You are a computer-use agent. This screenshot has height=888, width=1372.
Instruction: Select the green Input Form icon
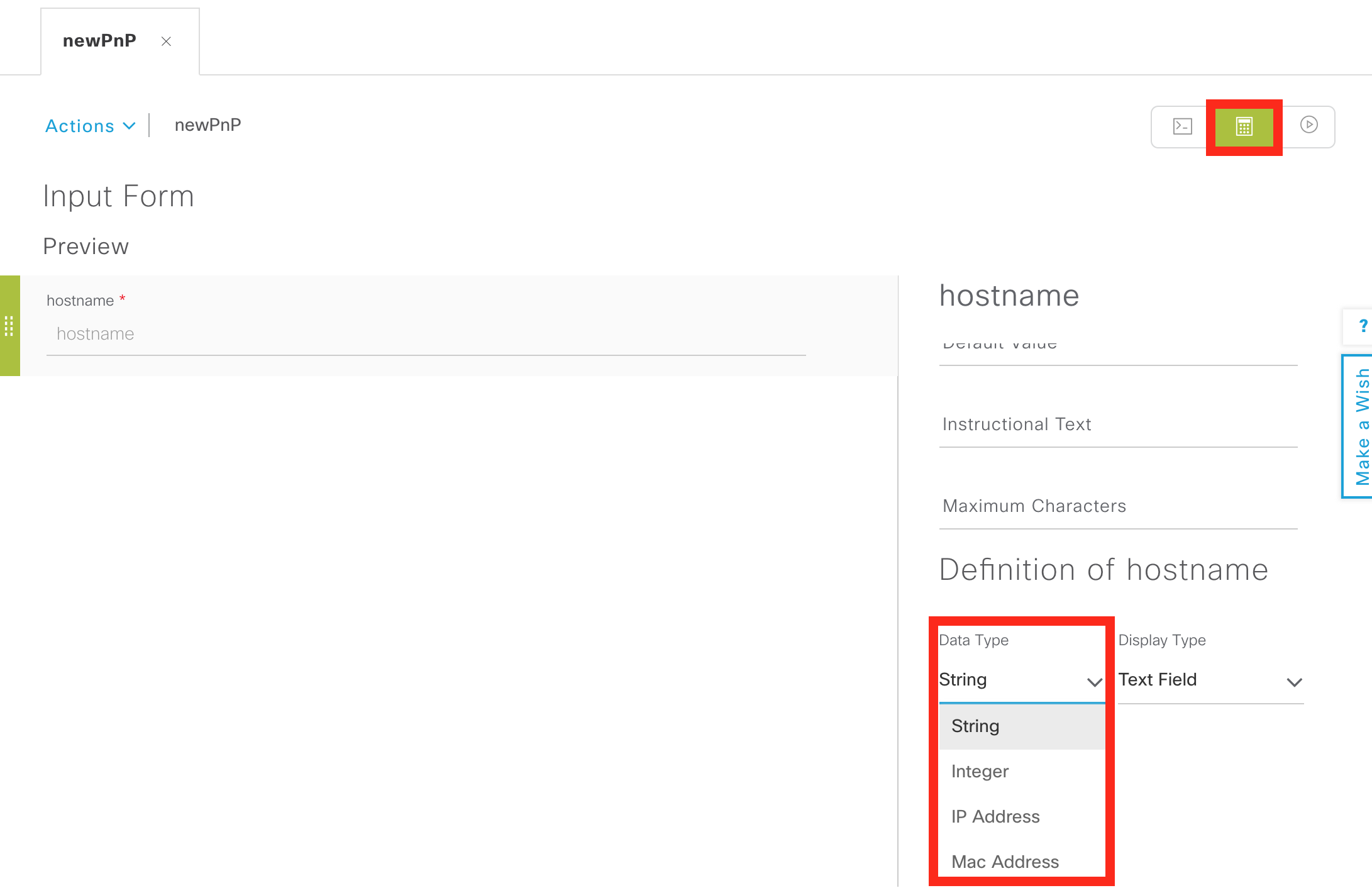click(1244, 126)
